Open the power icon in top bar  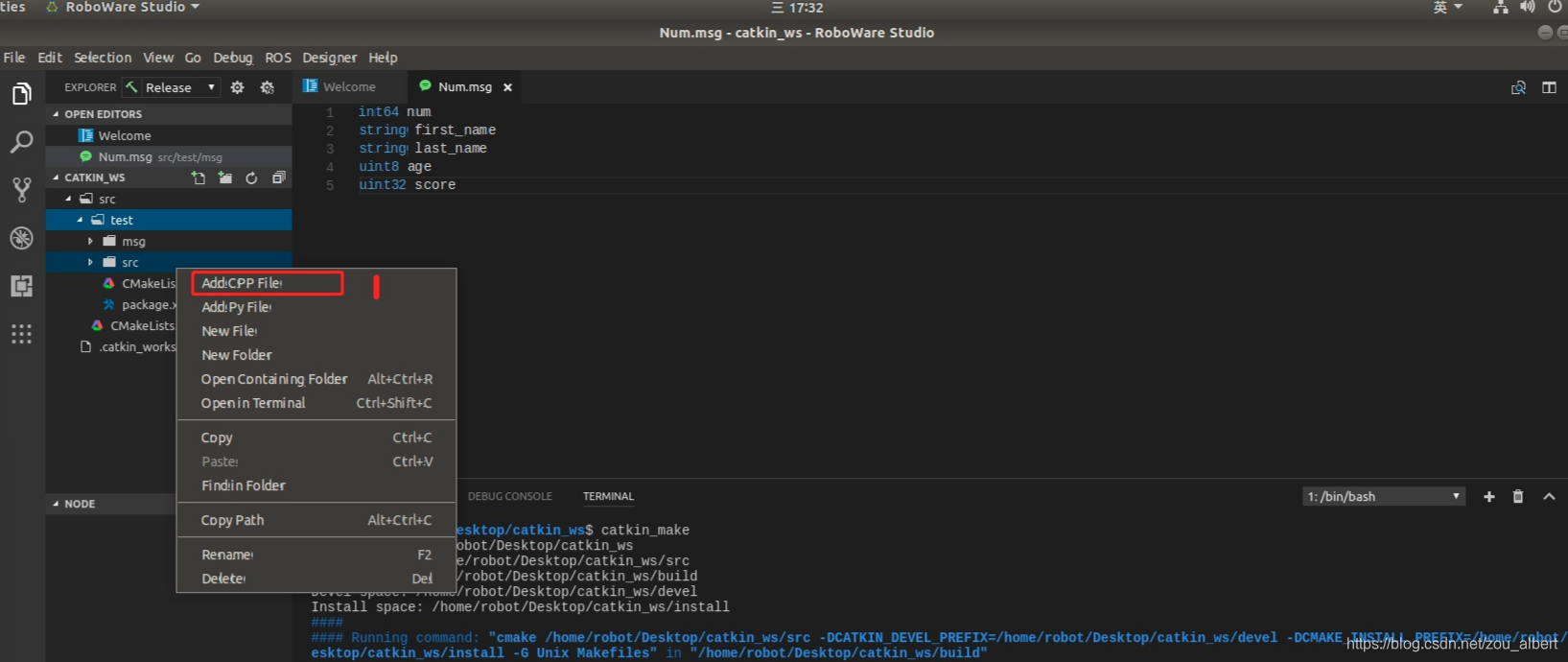coord(1555,7)
